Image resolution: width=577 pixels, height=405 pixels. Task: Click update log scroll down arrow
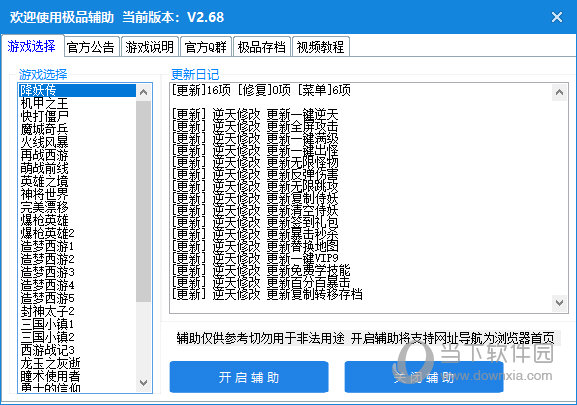(559, 303)
